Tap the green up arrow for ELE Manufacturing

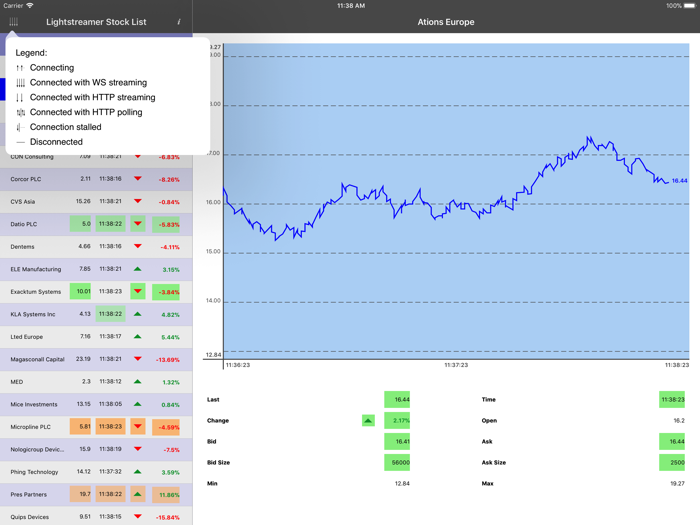pos(138,269)
